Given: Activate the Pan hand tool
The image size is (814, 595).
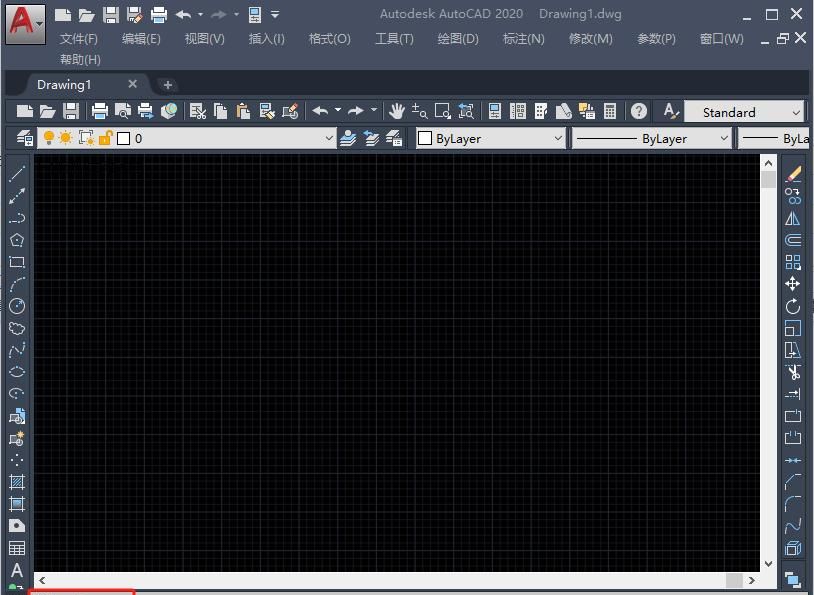Looking at the screenshot, I should [x=397, y=111].
